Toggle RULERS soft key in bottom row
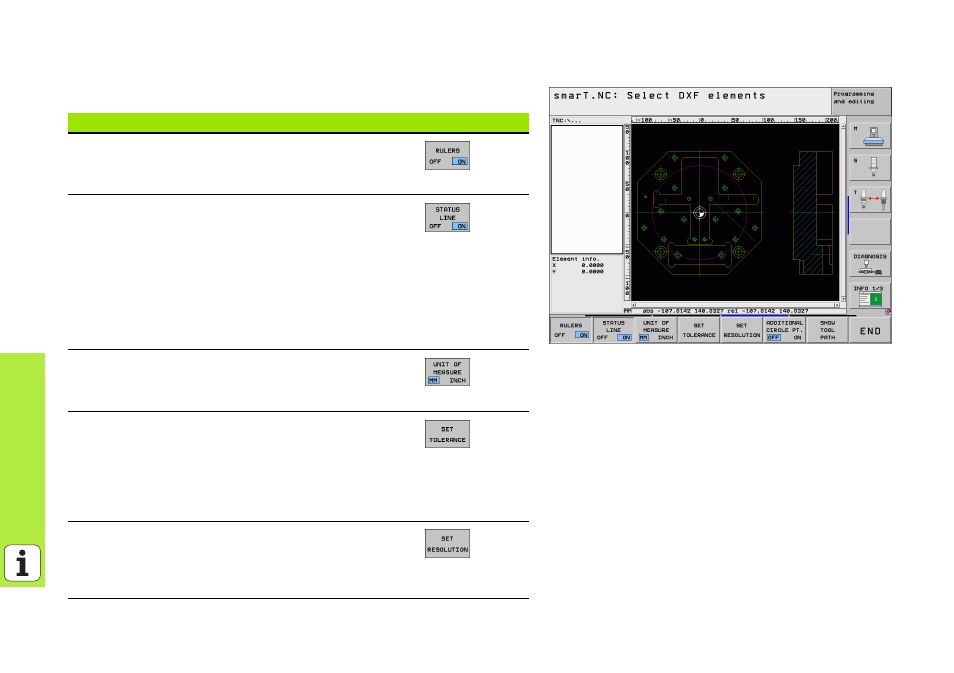 [571, 330]
